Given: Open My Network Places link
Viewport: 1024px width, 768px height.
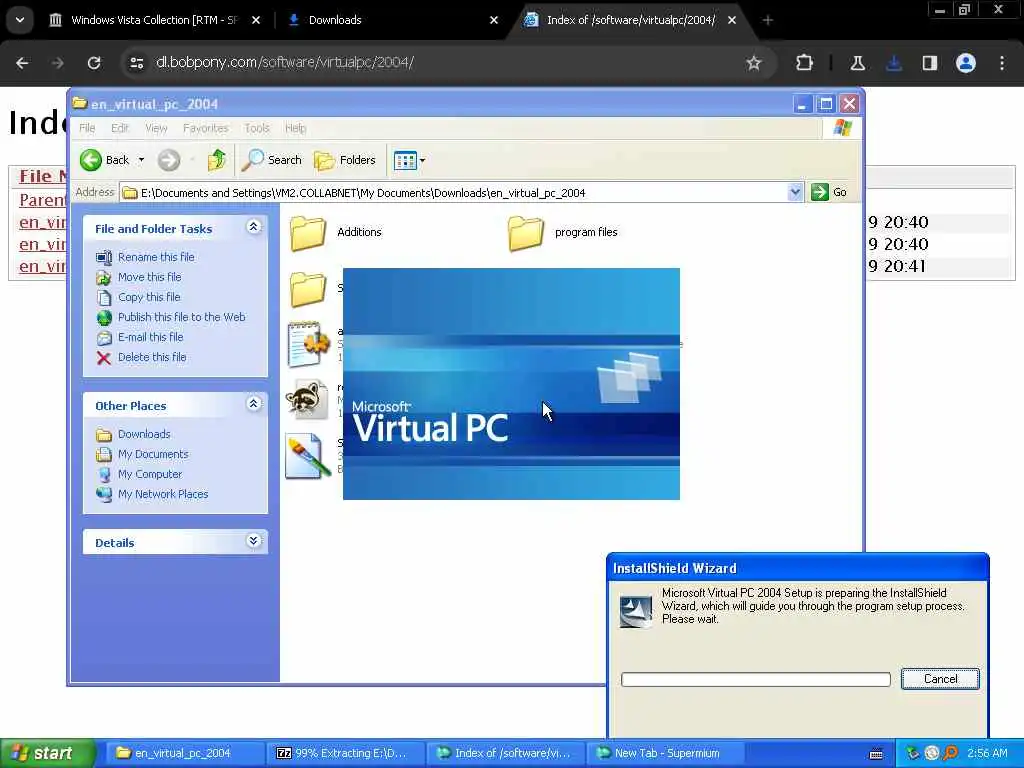Looking at the screenshot, I should (163, 494).
